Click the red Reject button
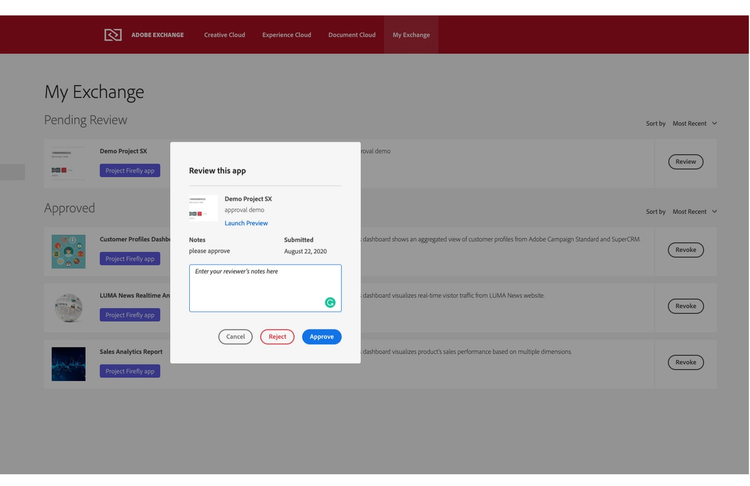Image resolution: width=750 pixels, height=486 pixels. coord(277,337)
